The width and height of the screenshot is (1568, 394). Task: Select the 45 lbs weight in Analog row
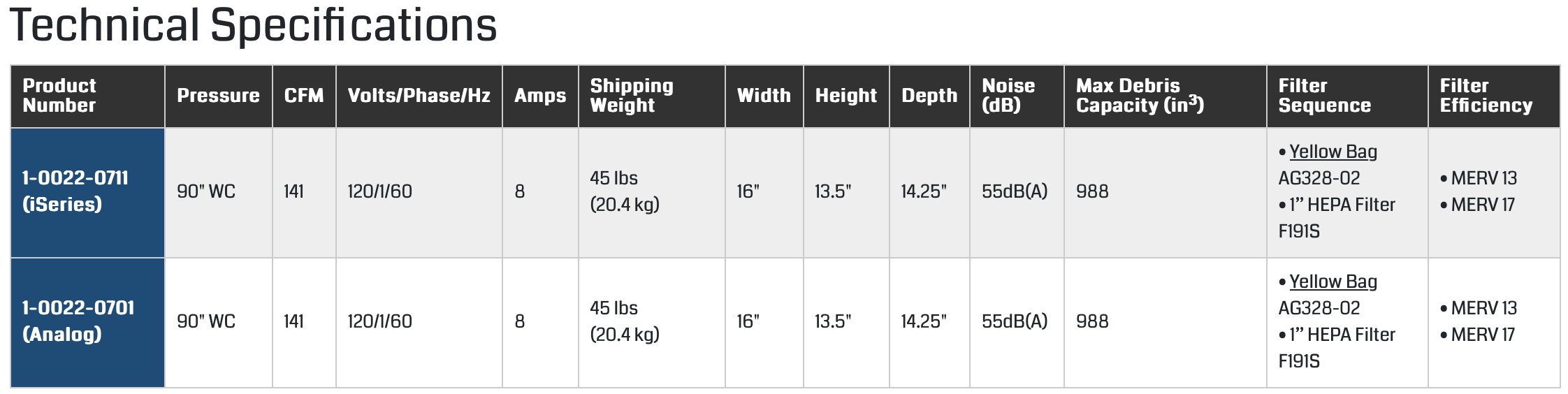[x=614, y=308]
